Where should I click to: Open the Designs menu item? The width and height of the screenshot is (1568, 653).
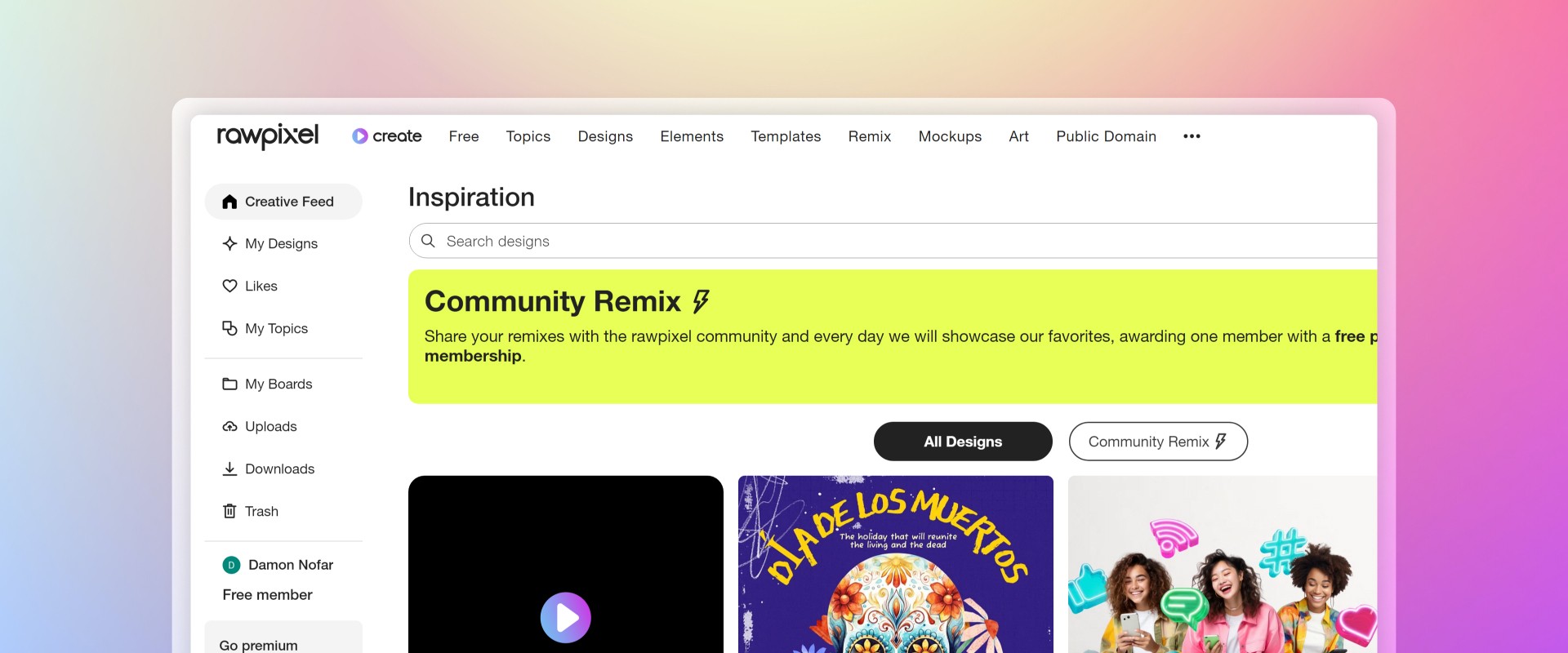click(605, 136)
